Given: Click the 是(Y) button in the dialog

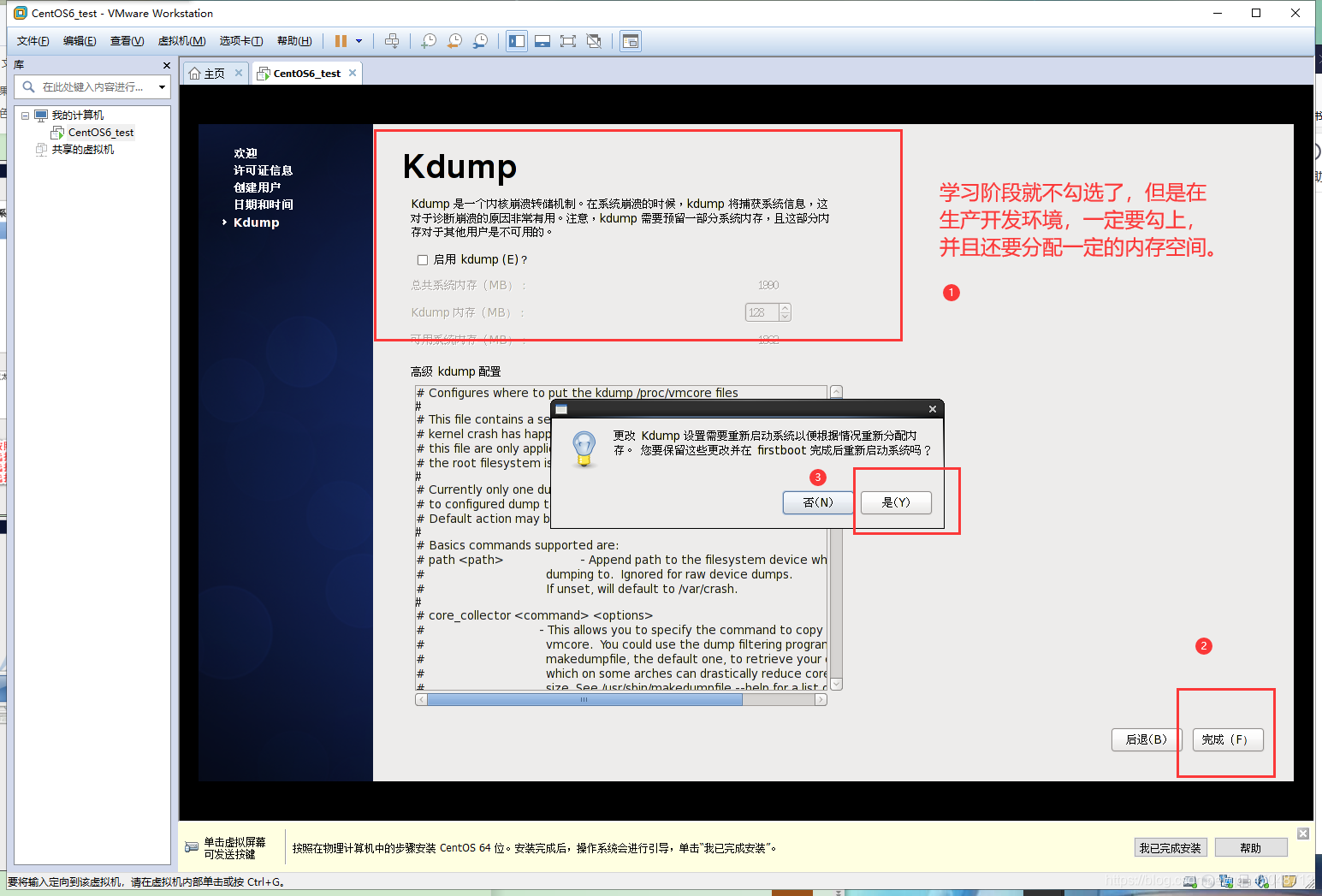Looking at the screenshot, I should click(895, 502).
